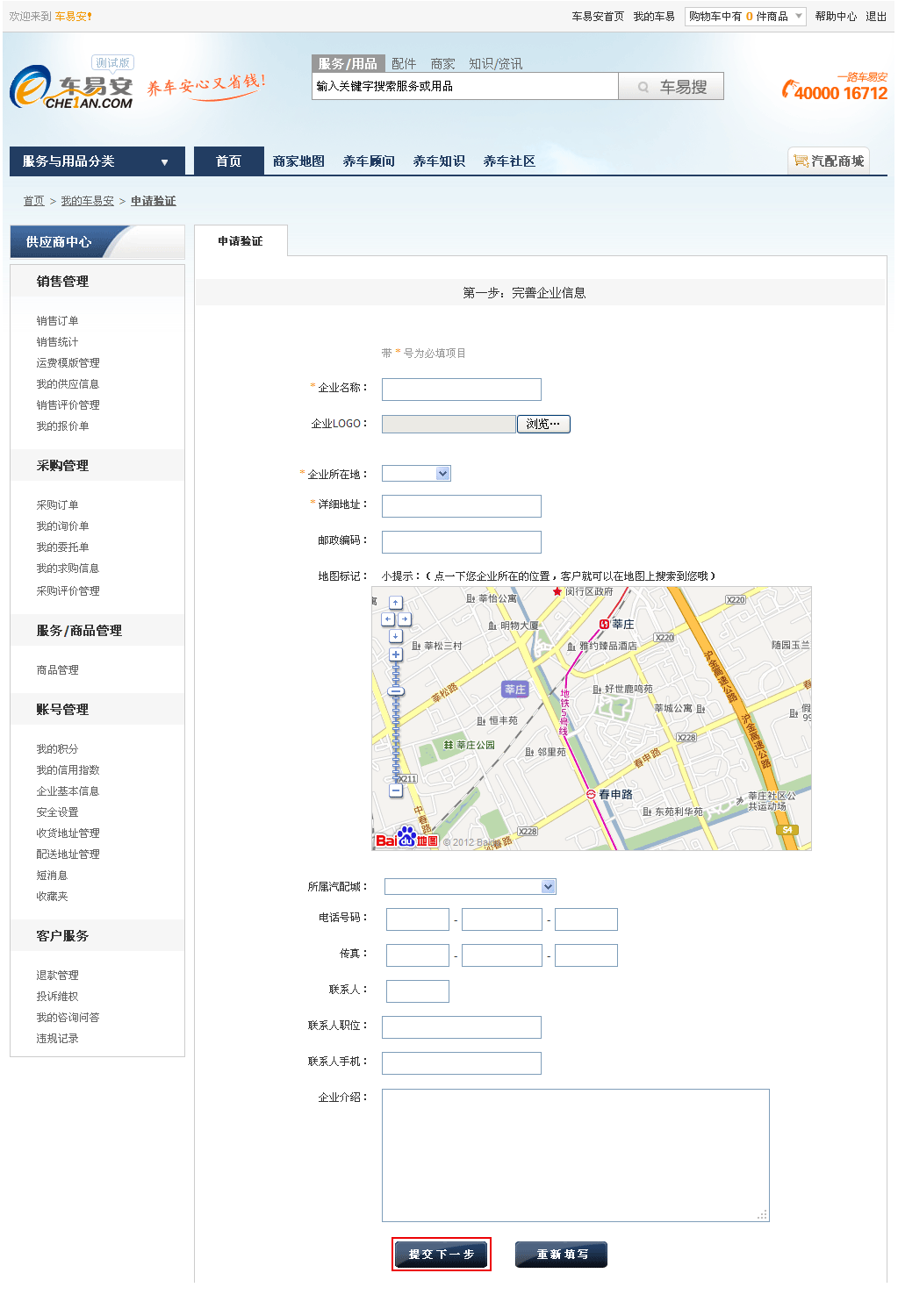
Task: Click the 莘庄公园 park icon on map
Action: (449, 745)
